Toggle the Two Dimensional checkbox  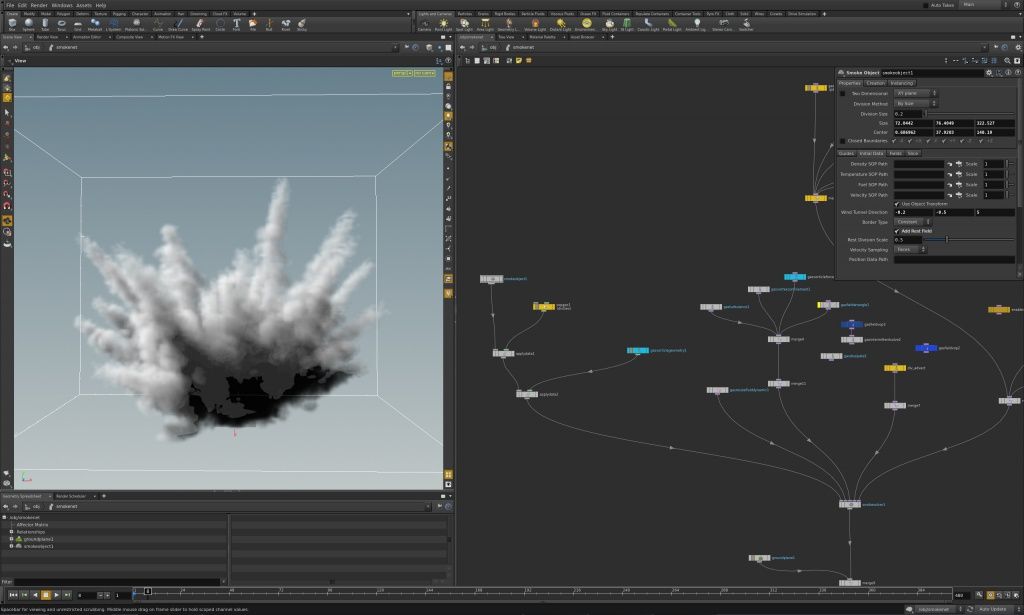click(x=842, y=93)
